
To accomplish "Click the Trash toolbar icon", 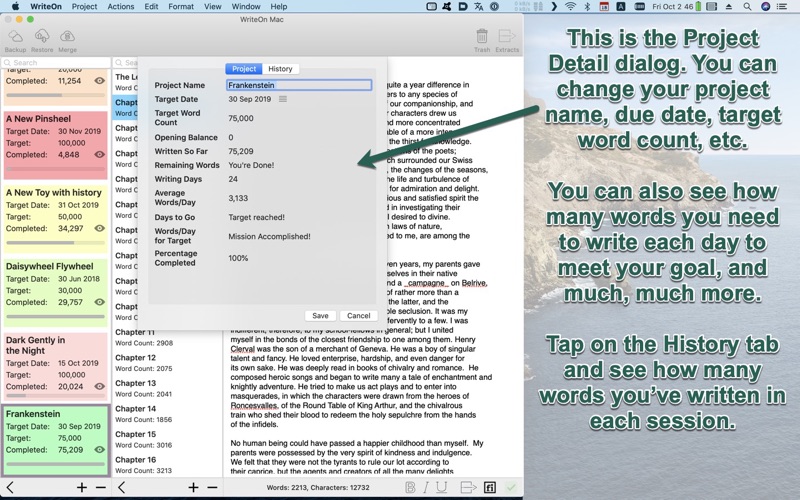I will (482, 36).
